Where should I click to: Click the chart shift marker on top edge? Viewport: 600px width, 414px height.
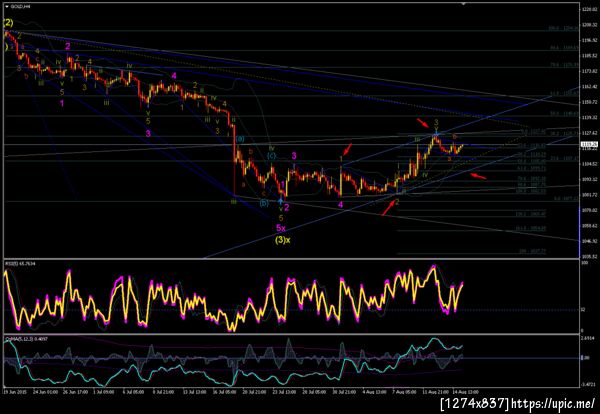464,3
